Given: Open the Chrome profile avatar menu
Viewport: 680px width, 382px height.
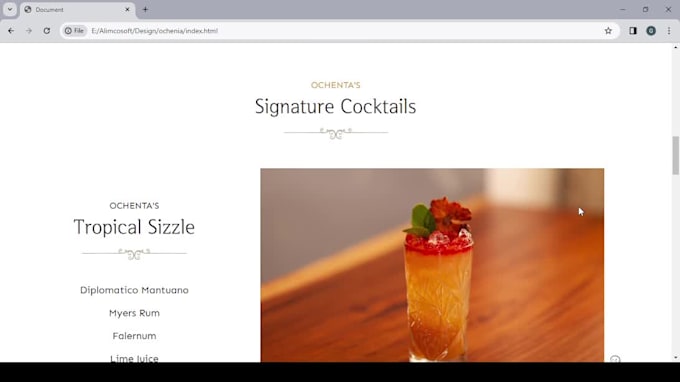Looking at the screenshot, I should click(x=651, y=31).
